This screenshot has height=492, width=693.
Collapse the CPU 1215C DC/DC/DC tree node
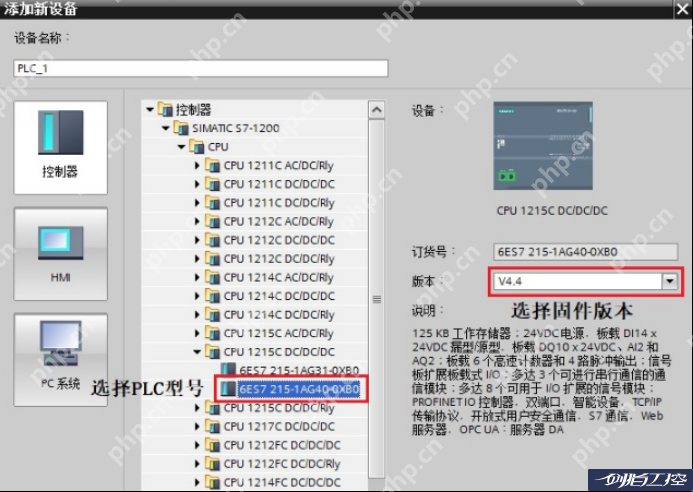(198, 352)
